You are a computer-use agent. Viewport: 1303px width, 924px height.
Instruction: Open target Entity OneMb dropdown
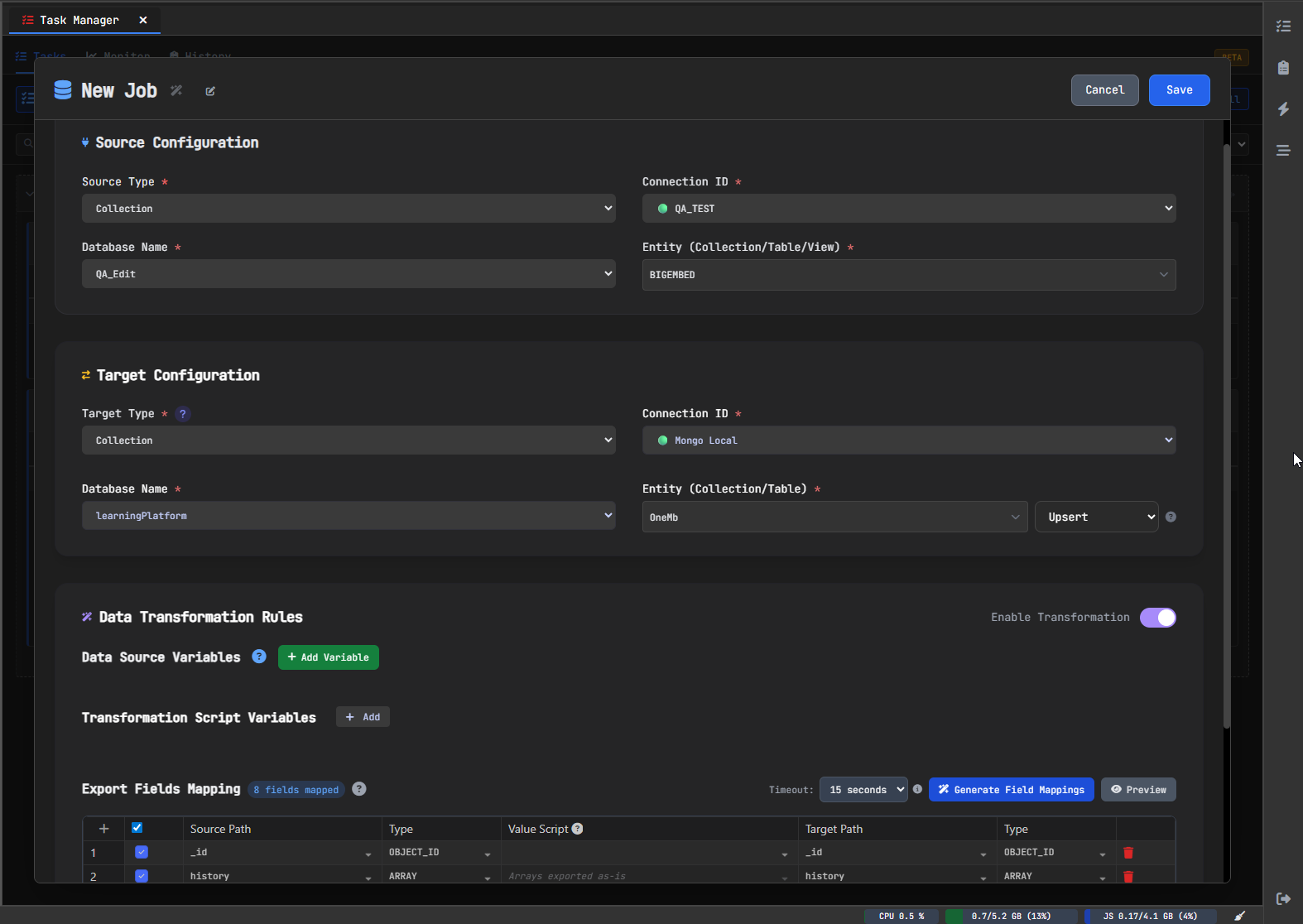[834, 517]
